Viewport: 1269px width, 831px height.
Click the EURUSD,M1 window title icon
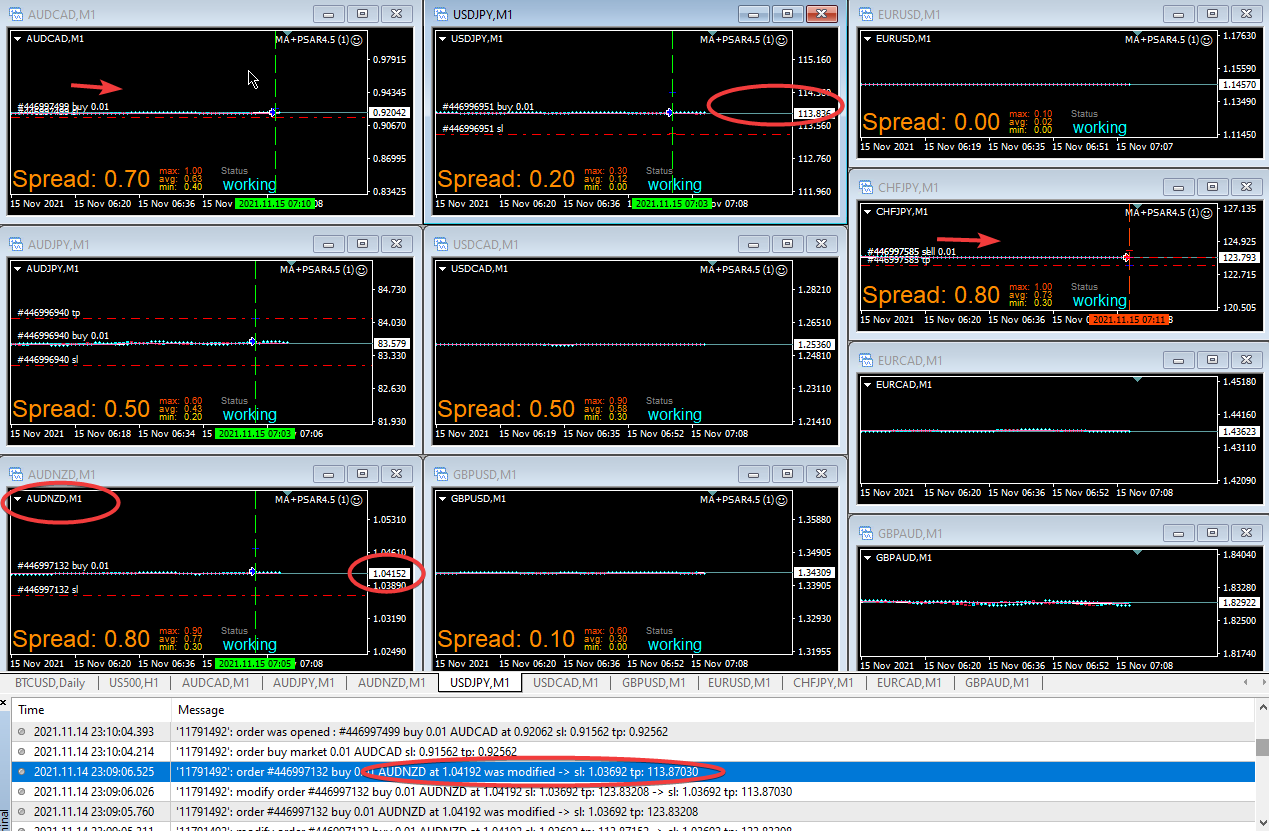[866, 14]
